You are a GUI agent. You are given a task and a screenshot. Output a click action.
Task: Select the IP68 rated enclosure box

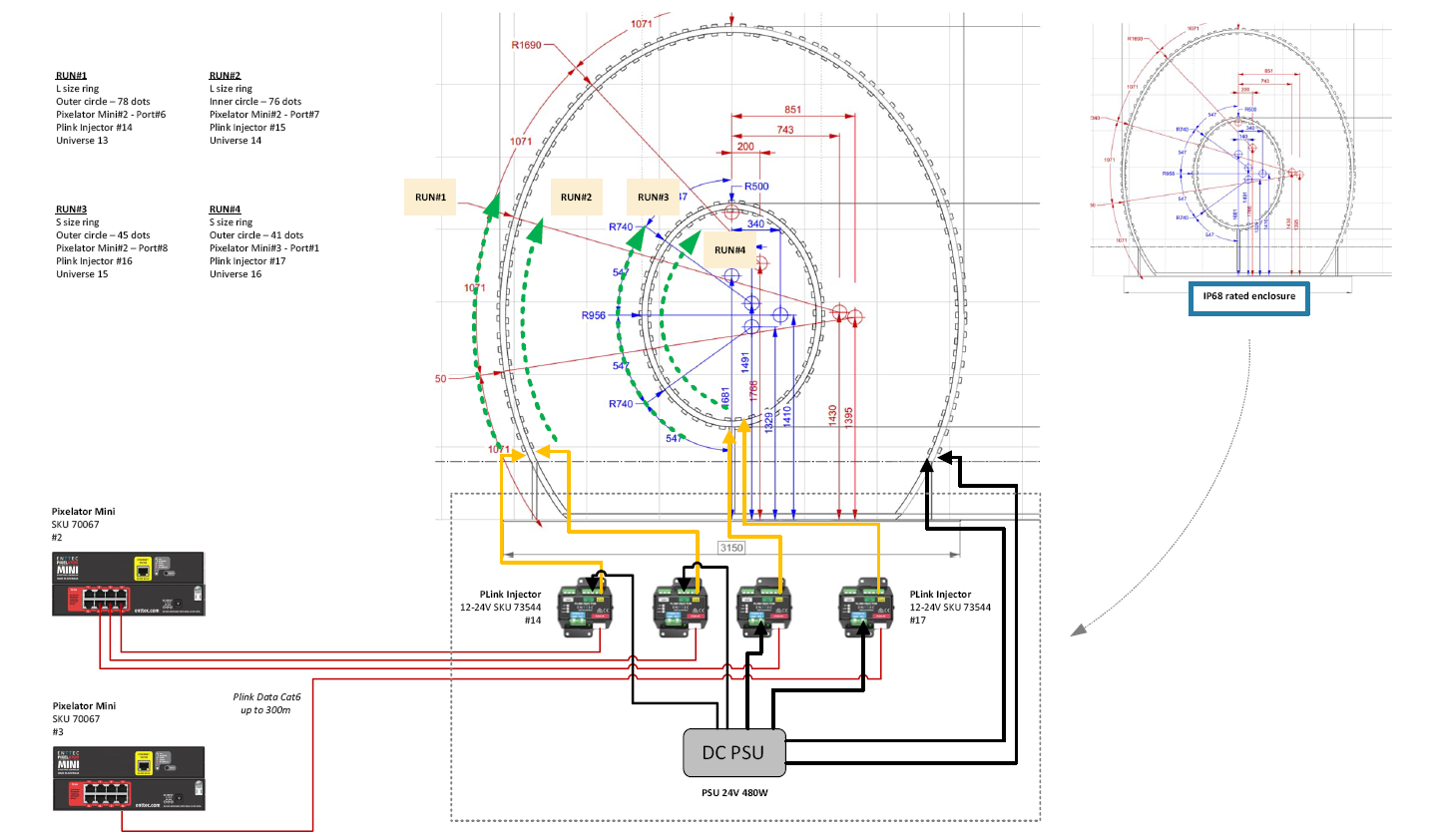click(x=1248, y=297)
